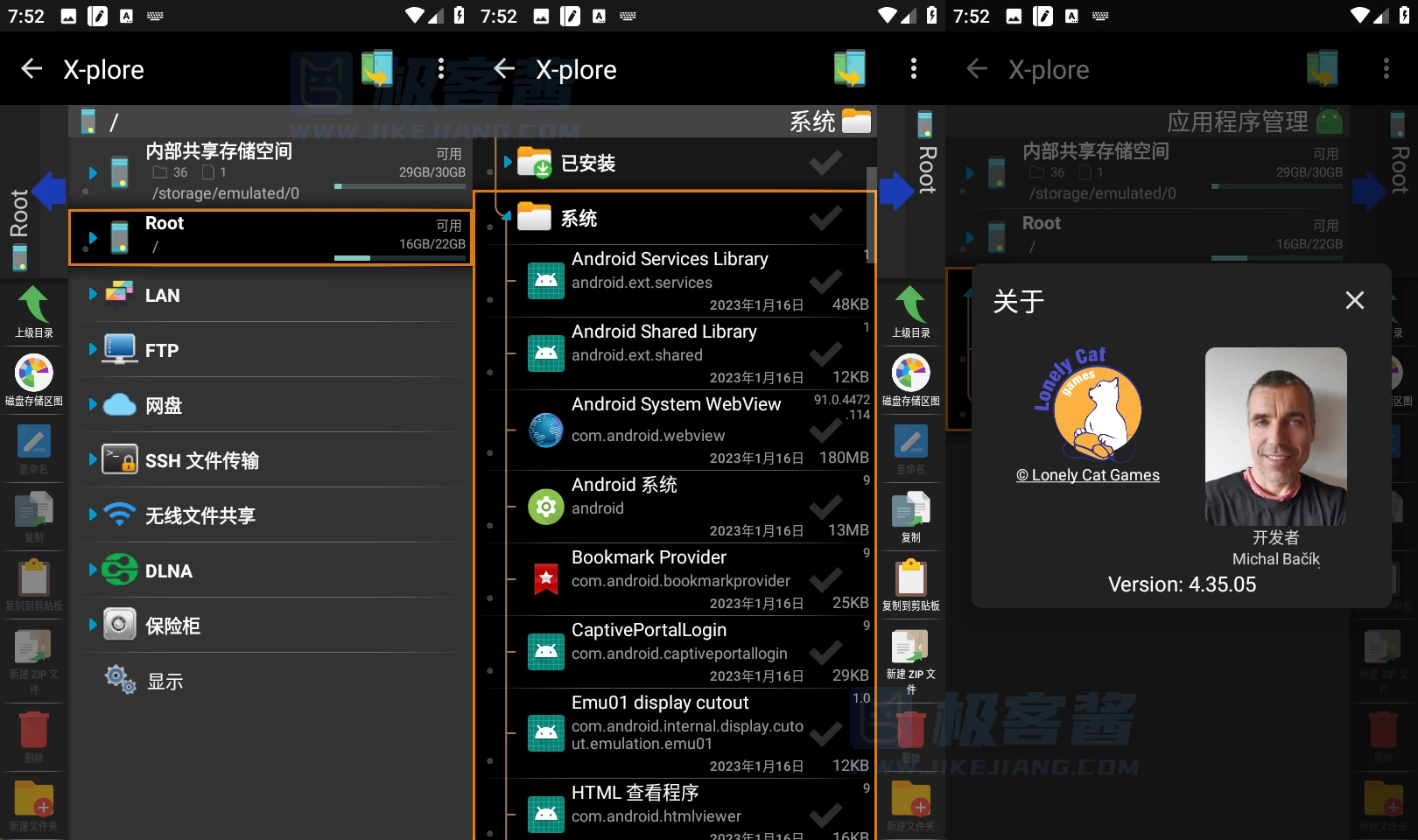Tap Android System WebView globe icon
1418x840 pixels.
pyautogui.click(x=546, y=430)
